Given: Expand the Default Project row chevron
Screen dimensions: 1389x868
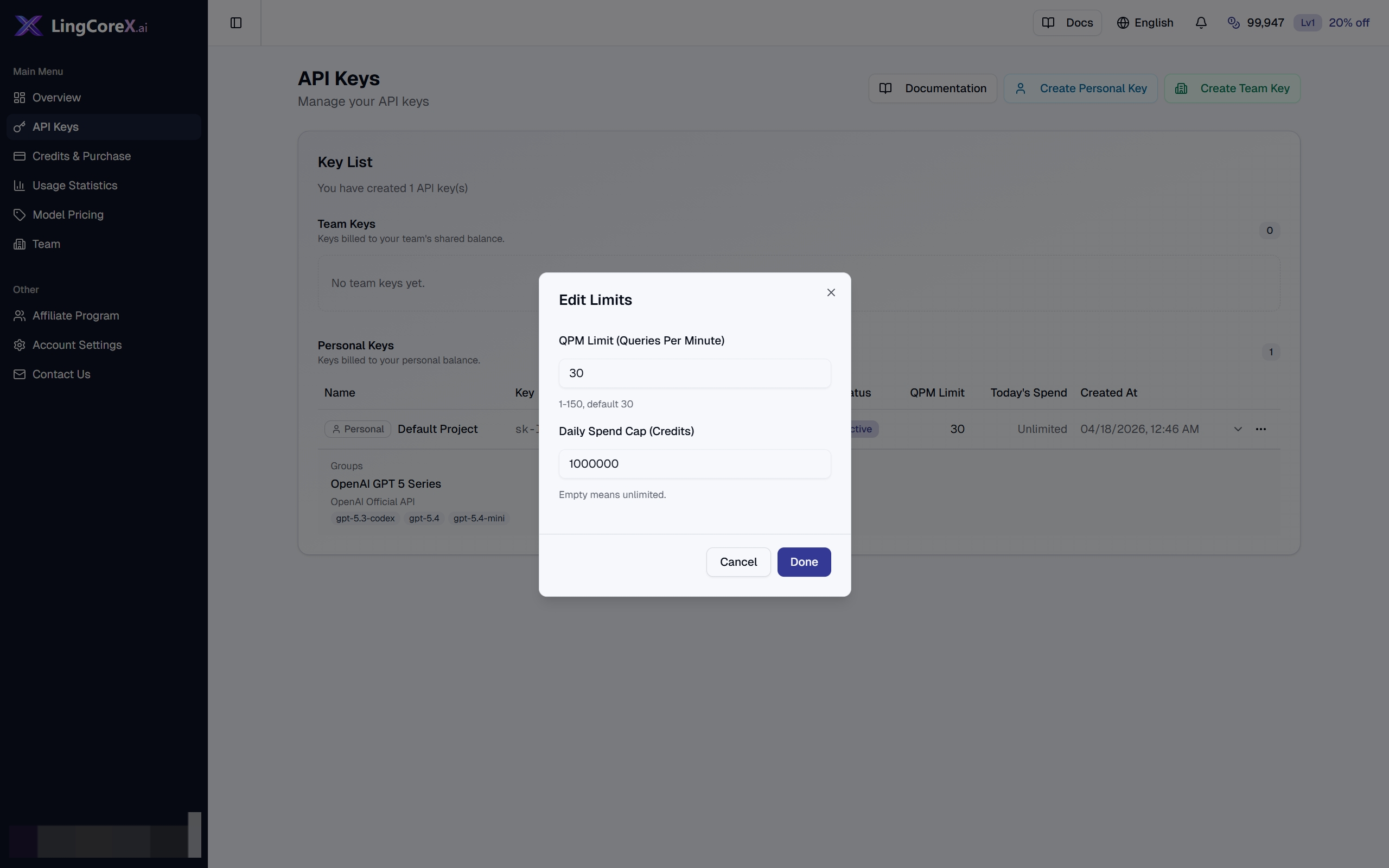Looking at the screenshot, I should click(1238, 430).
